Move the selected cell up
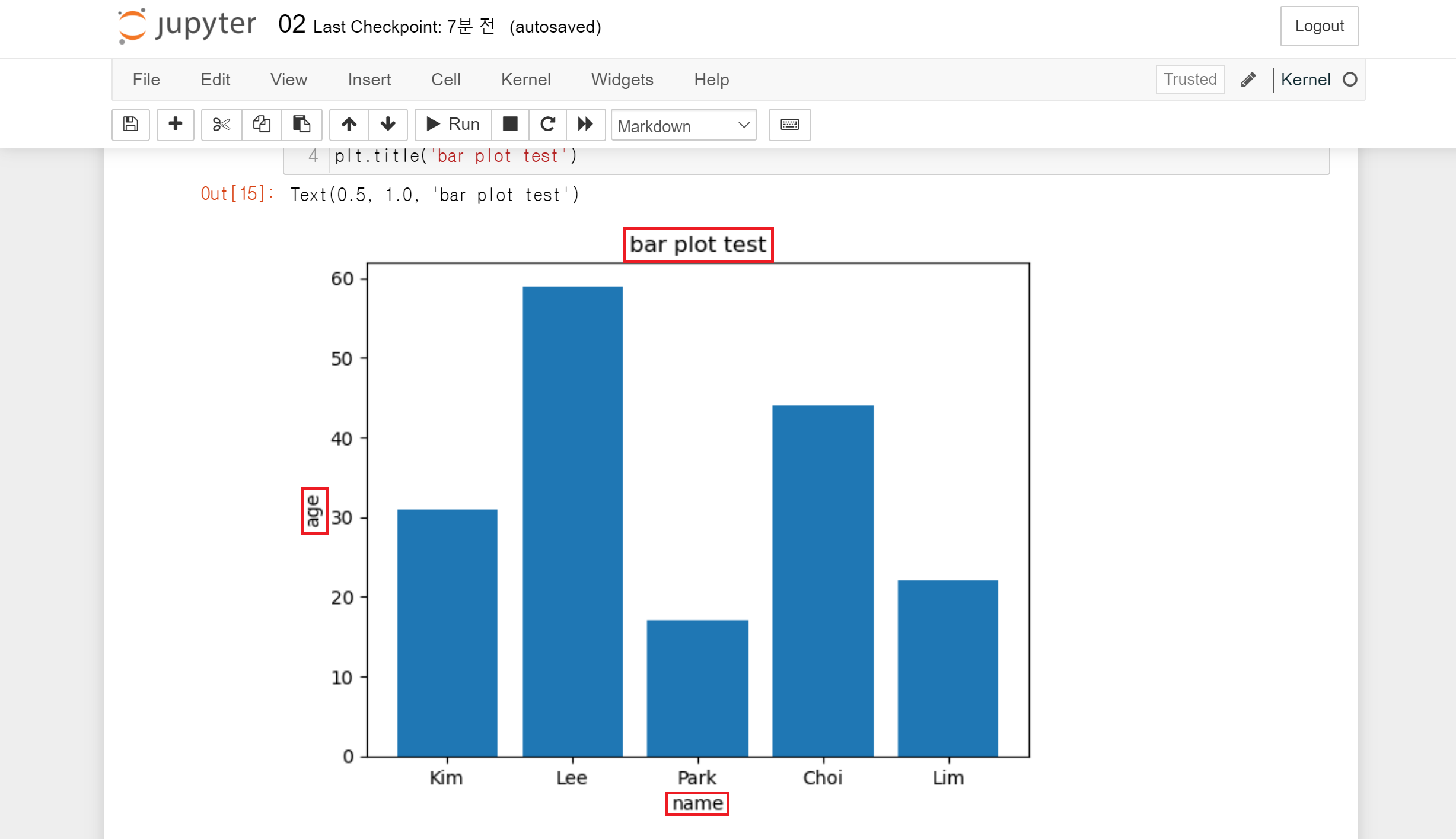This screenshot has height=839, width=1456. point(349,124)
